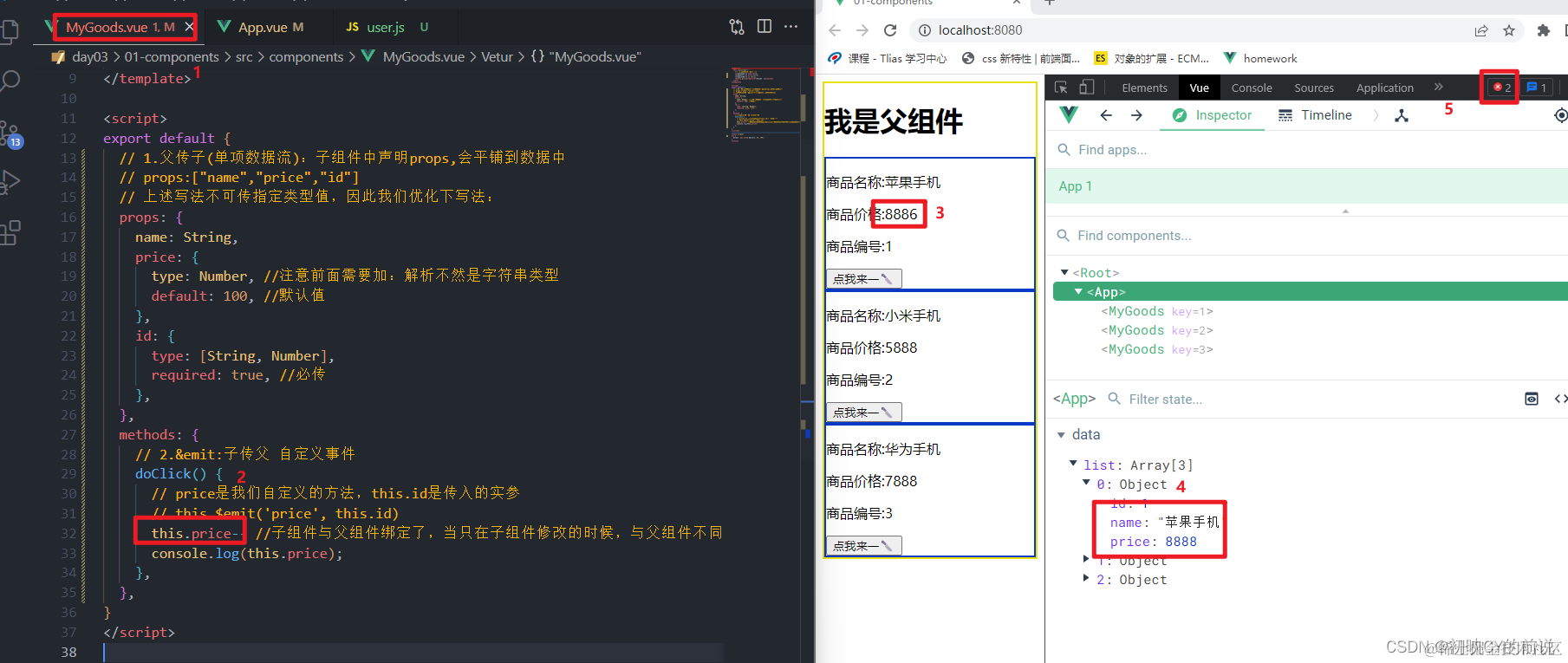Click 点我来一刀 under 华为手机

863,545
